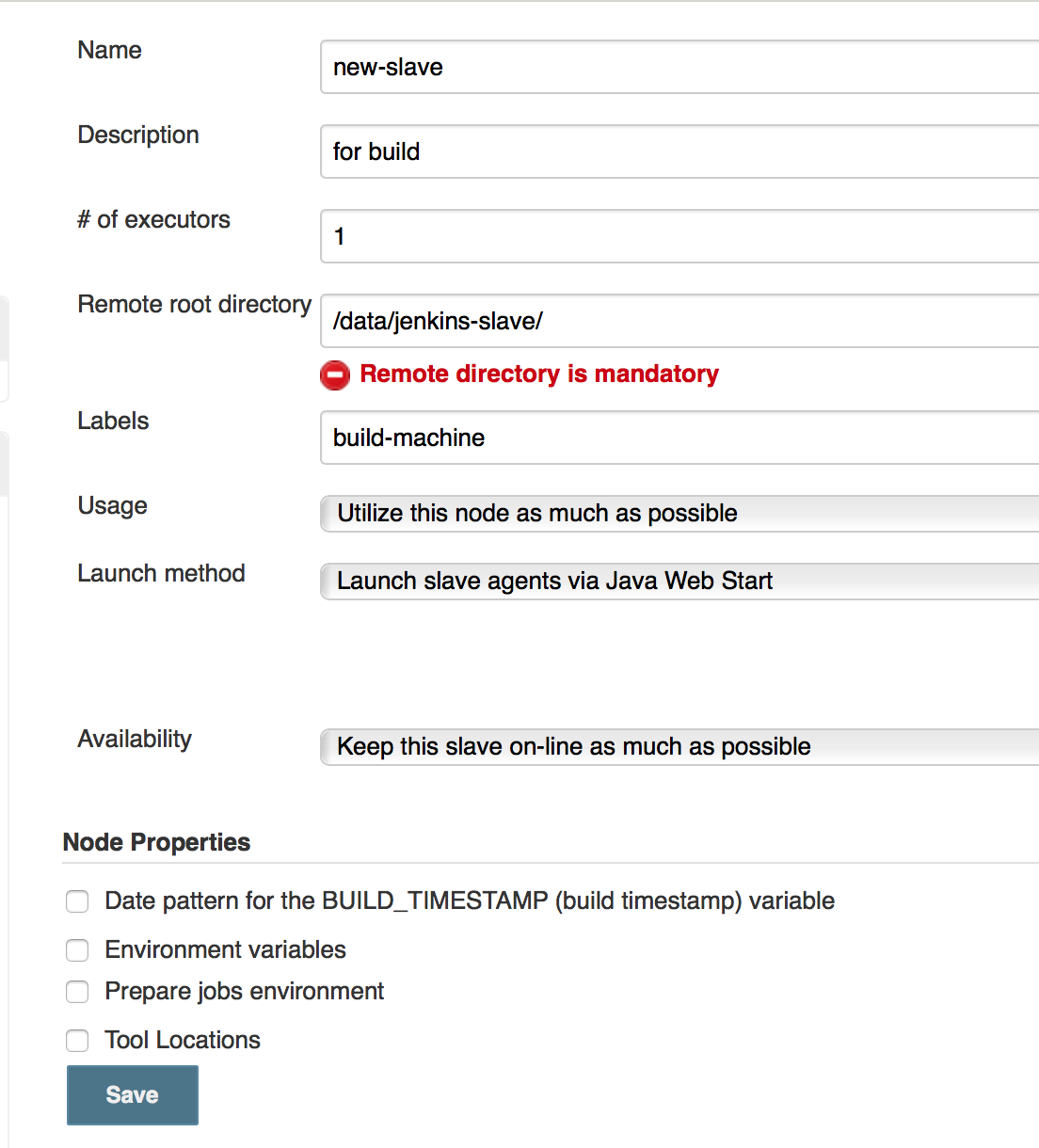
Task: Click the red error icon beside Remote directory message
Action: pyautogui.click(x=335, y=375)
